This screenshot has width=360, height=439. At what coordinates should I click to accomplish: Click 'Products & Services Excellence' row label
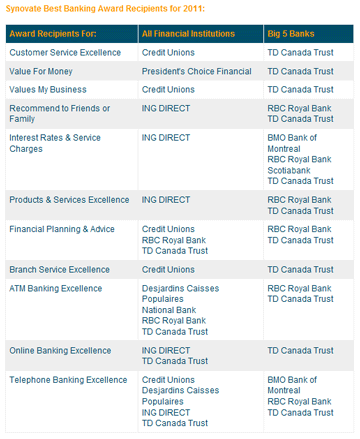click(x=69, y=200)
